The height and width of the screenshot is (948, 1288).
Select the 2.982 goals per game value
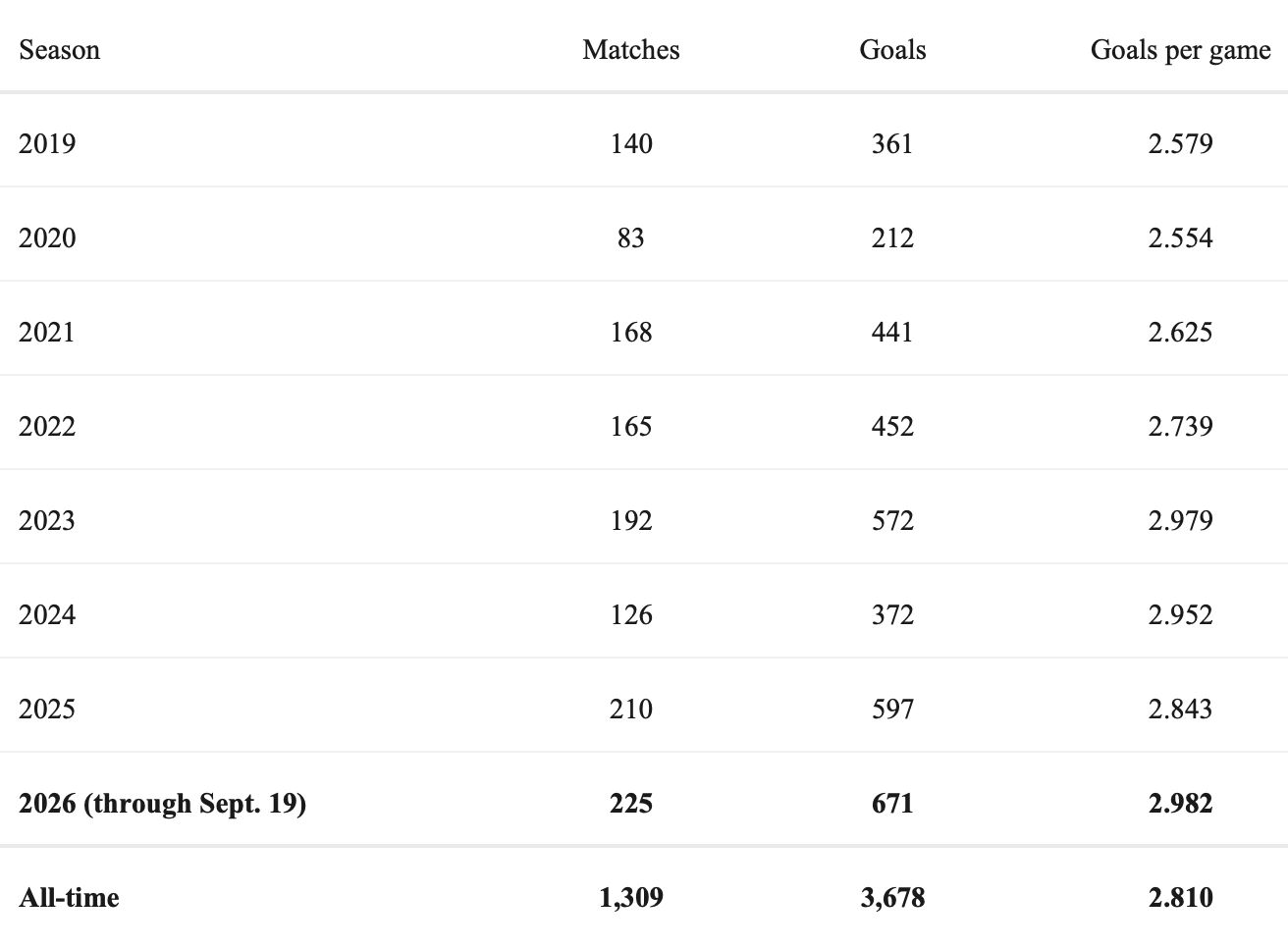pyautogui.click(x=1180, y=804)
